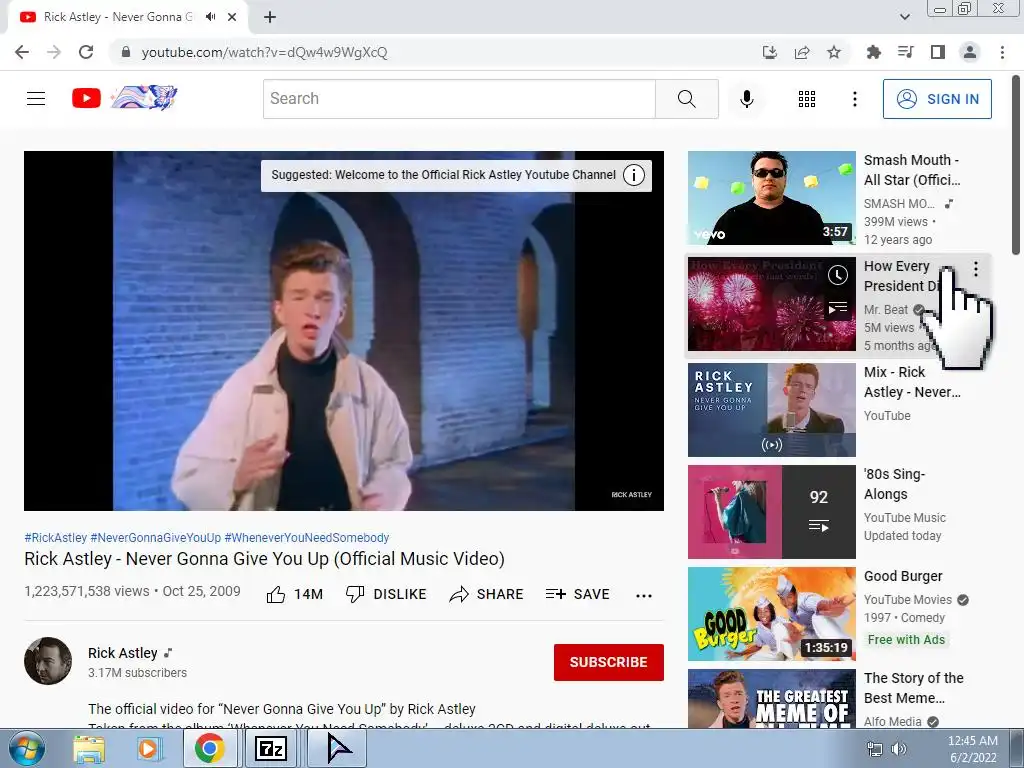Open Chrome profile avatar
This screenshot has height=768, width=1024.
click(970, 52)
